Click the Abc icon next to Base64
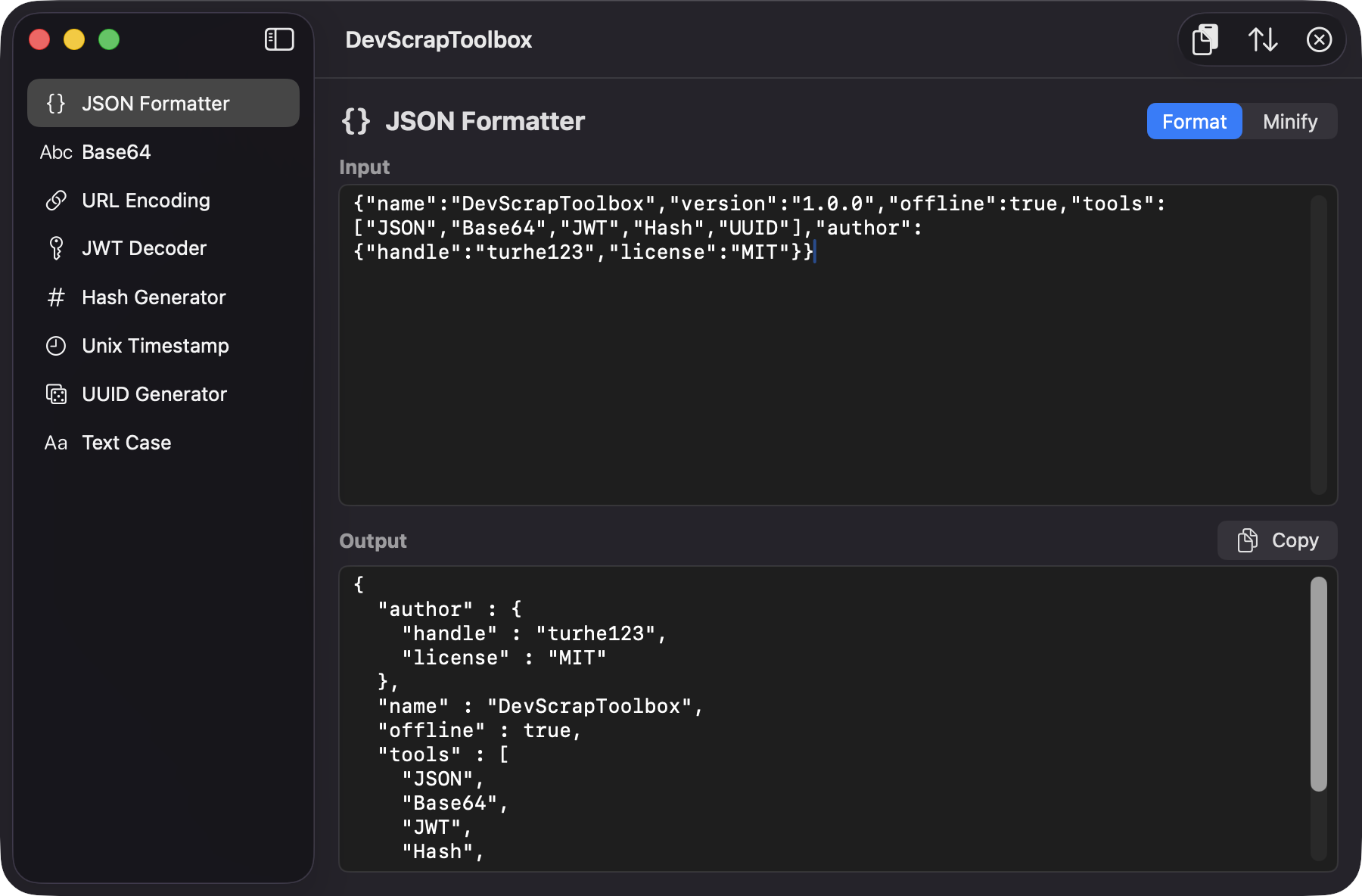Viewport: 1362px width, 896px height. tap(56, 152)
